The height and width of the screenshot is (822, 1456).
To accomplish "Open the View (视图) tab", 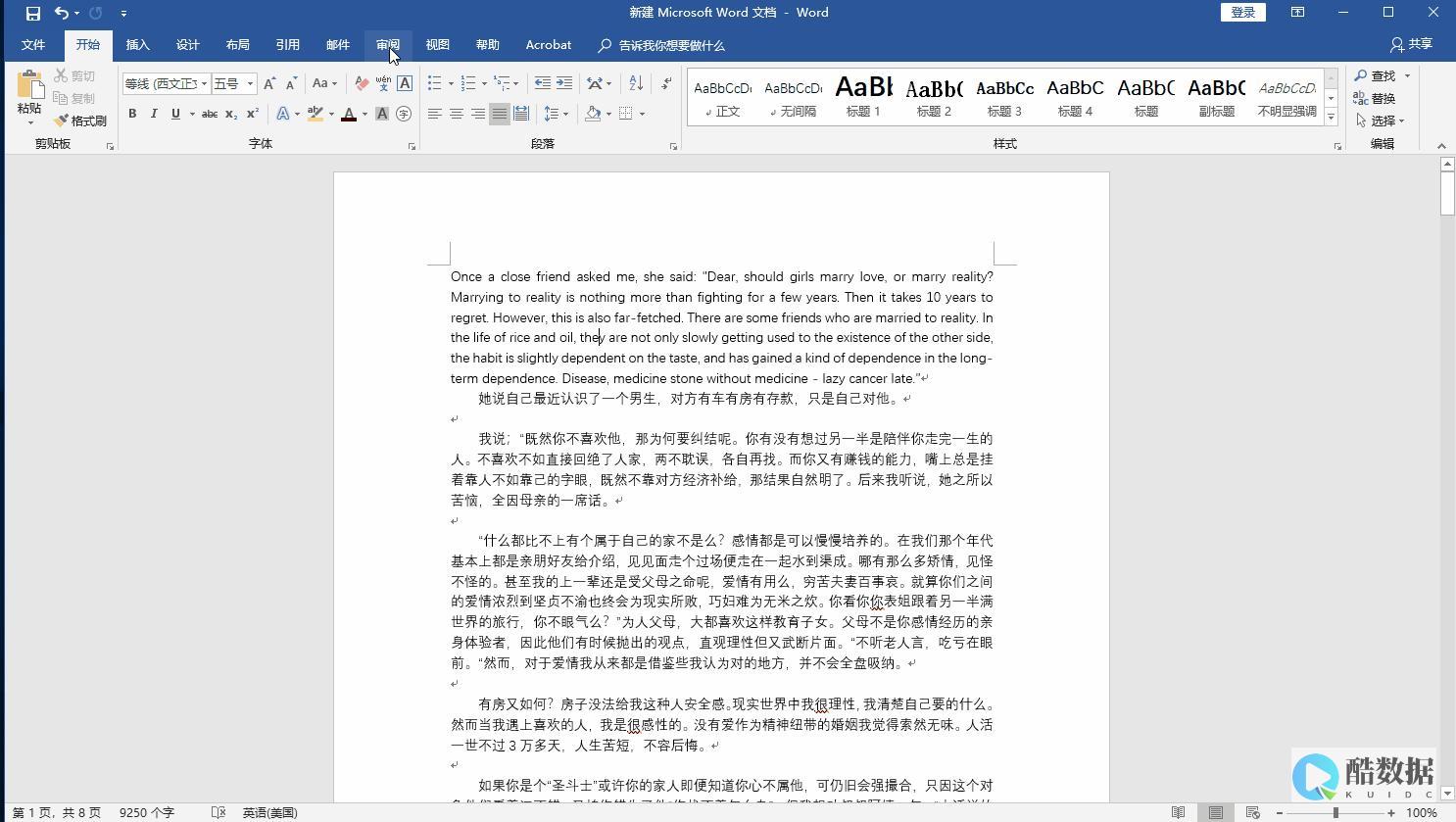I will (x=438, y=45).
